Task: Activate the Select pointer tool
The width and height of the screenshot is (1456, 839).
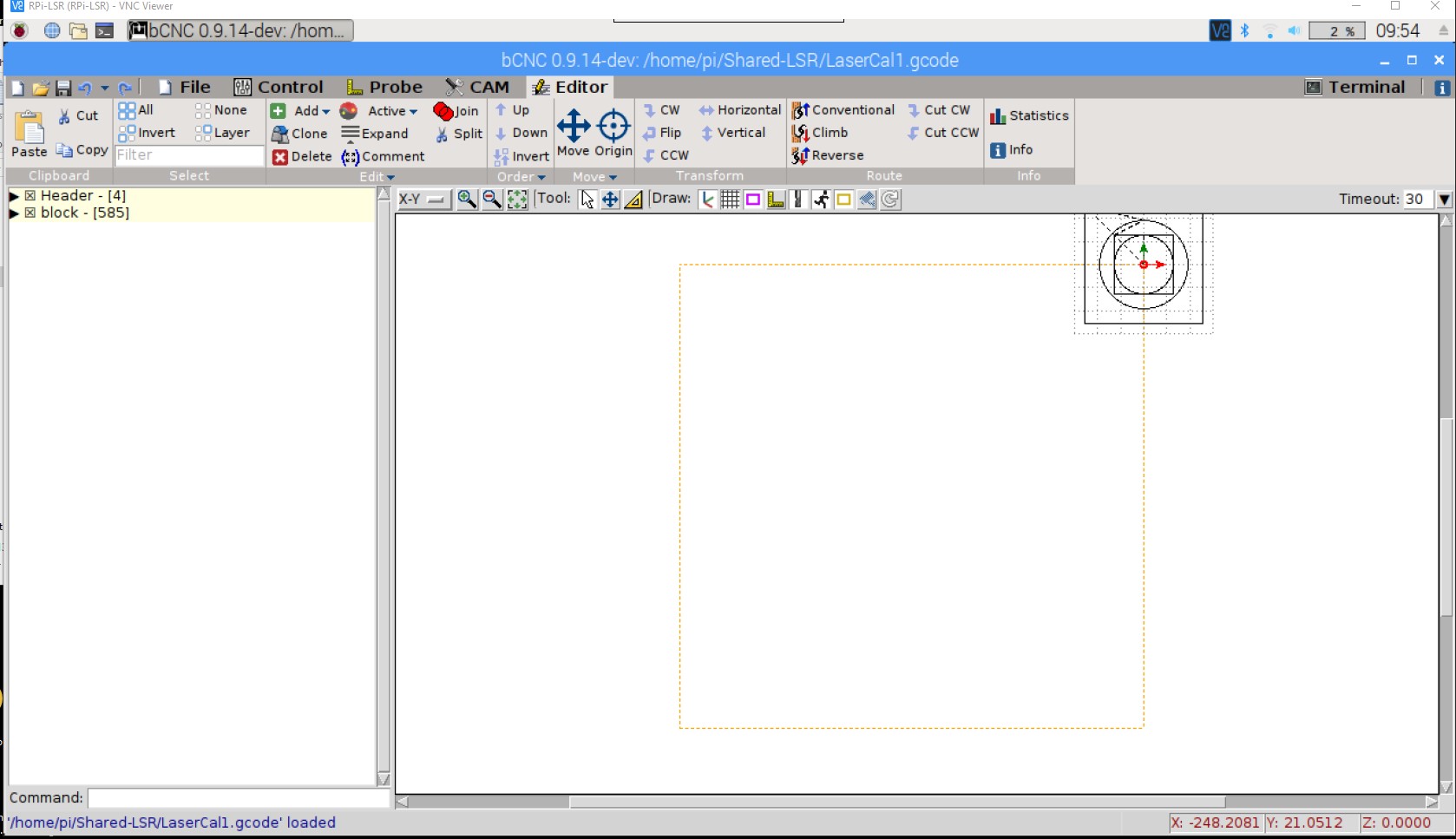Action: pos(587,200)
